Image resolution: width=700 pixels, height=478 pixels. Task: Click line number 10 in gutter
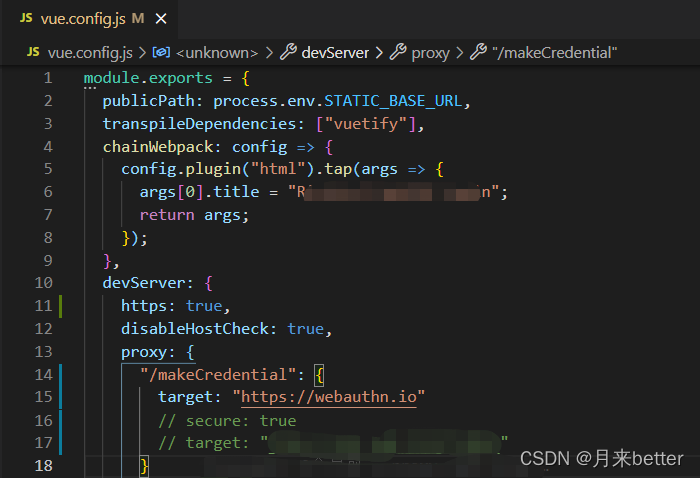[44, 283]
